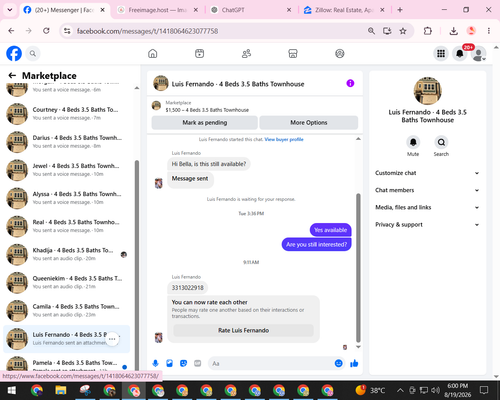Expand the Chat members section
Screen dimensions: 500x400
(427, 190)
